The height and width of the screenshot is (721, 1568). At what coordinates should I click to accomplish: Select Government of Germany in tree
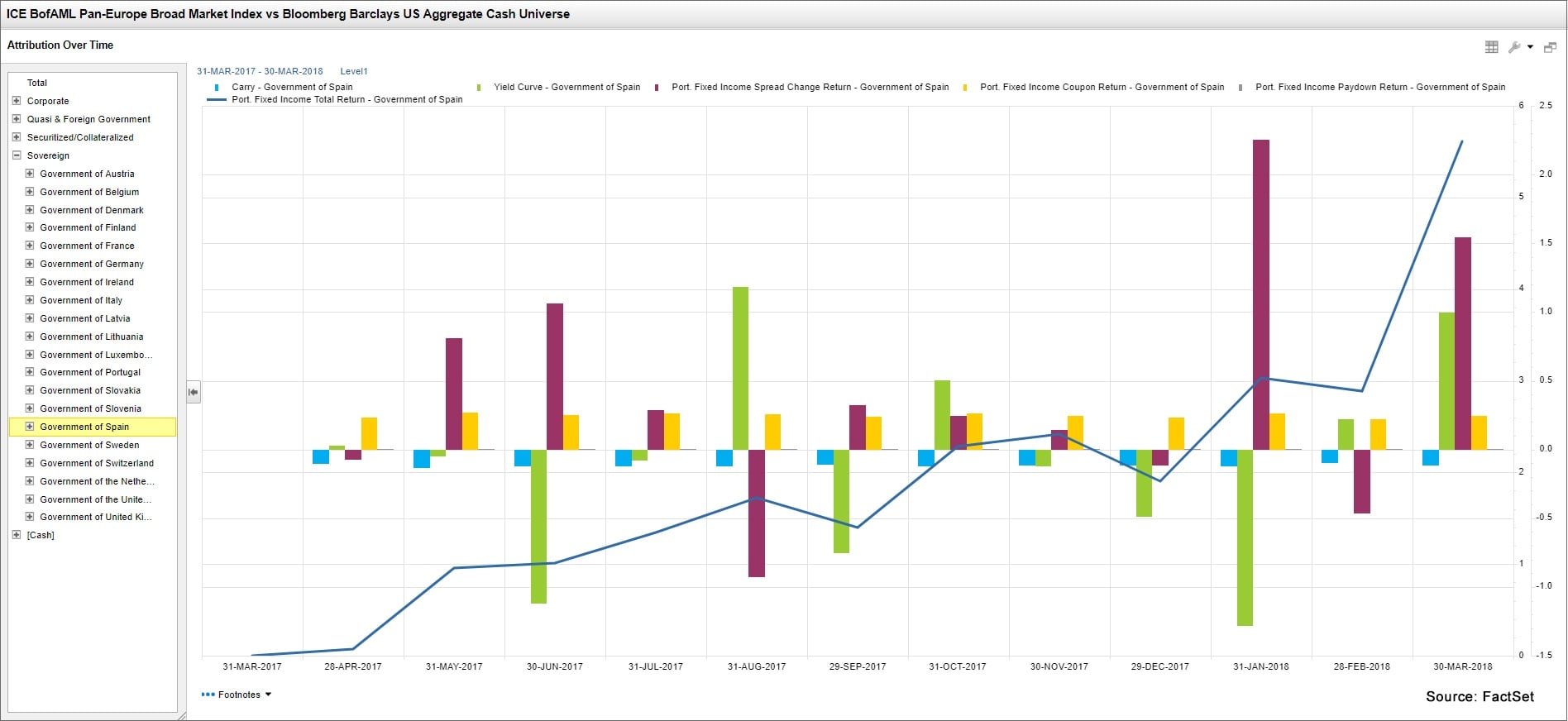(x=92, y=264)
